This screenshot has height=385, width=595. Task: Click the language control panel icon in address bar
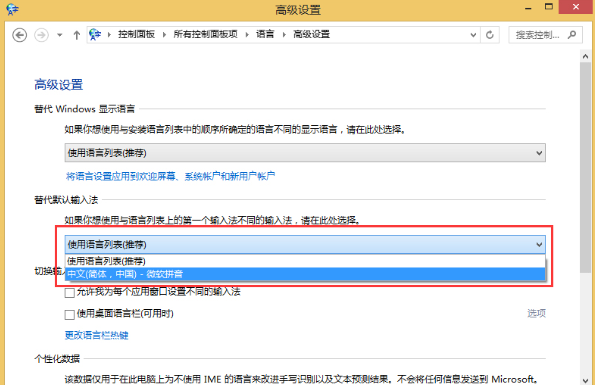(95, 35)
